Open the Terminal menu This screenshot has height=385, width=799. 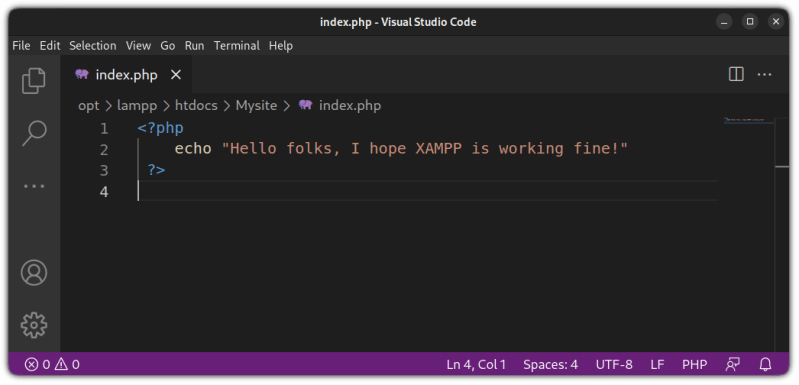pyautogui.click(x=236, y=46)
